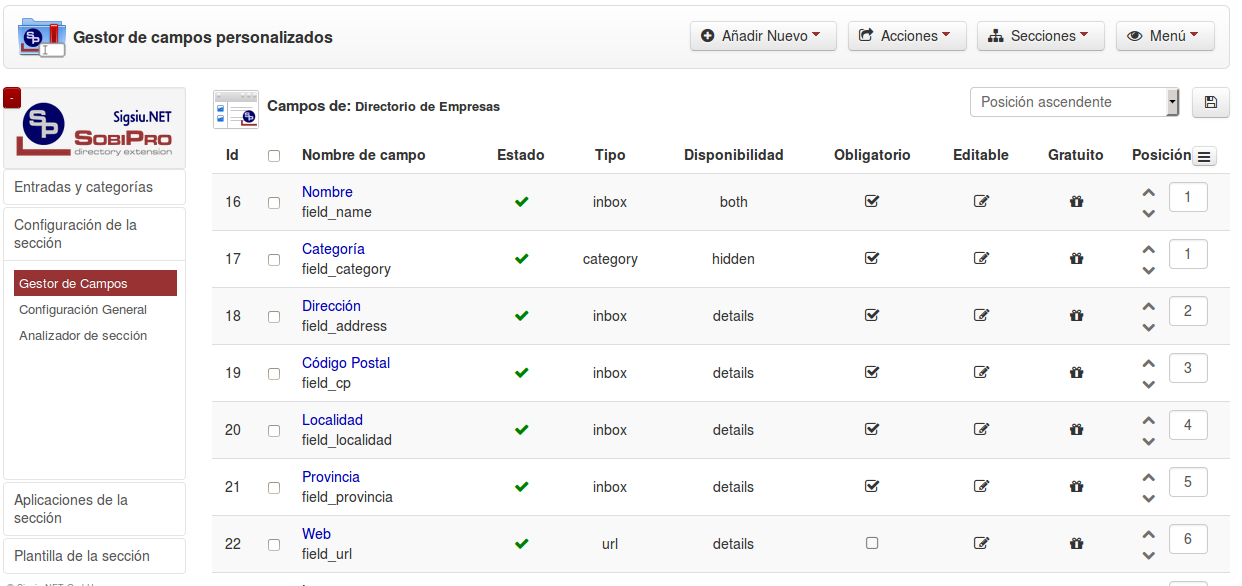Select the checkbox for row Id 16
This screenshot has width=1242, height=586.
[x=274, y=203]
